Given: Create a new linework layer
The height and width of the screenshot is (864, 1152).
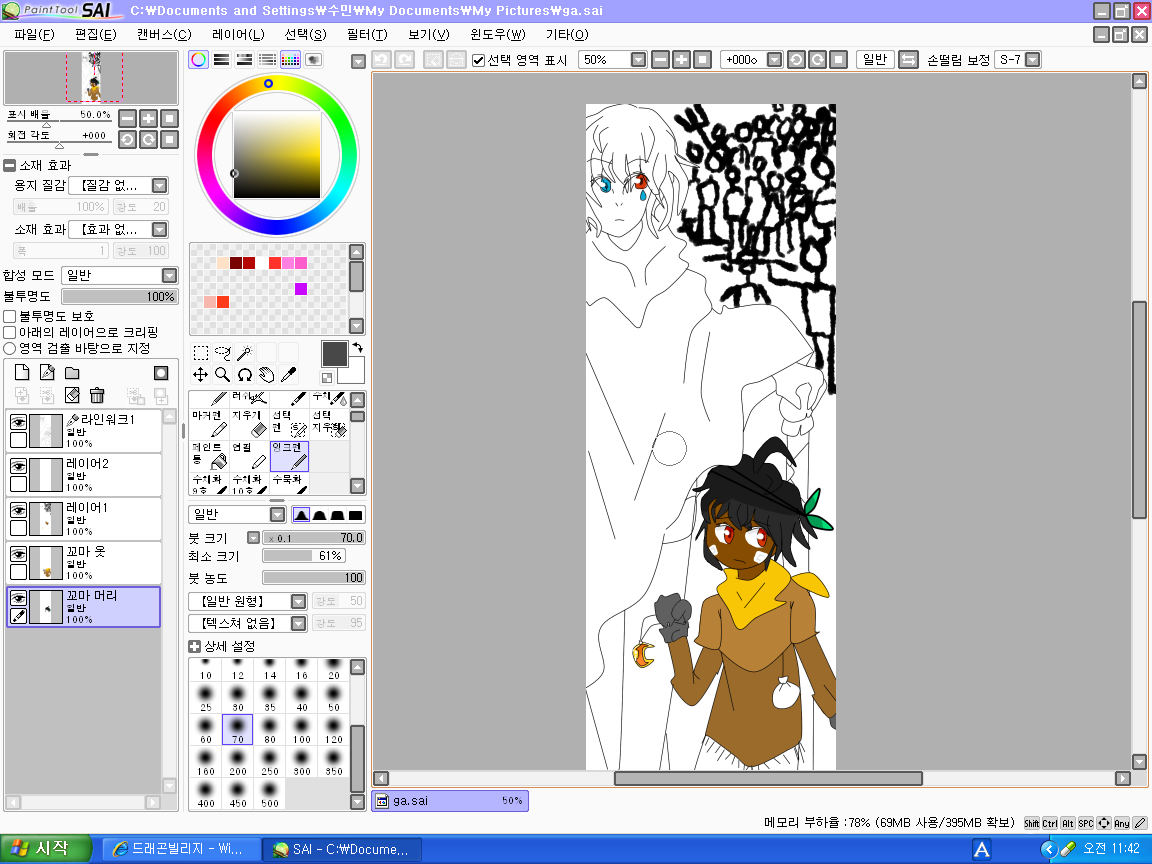Looking at the screenshot, I should pos(47,373).
